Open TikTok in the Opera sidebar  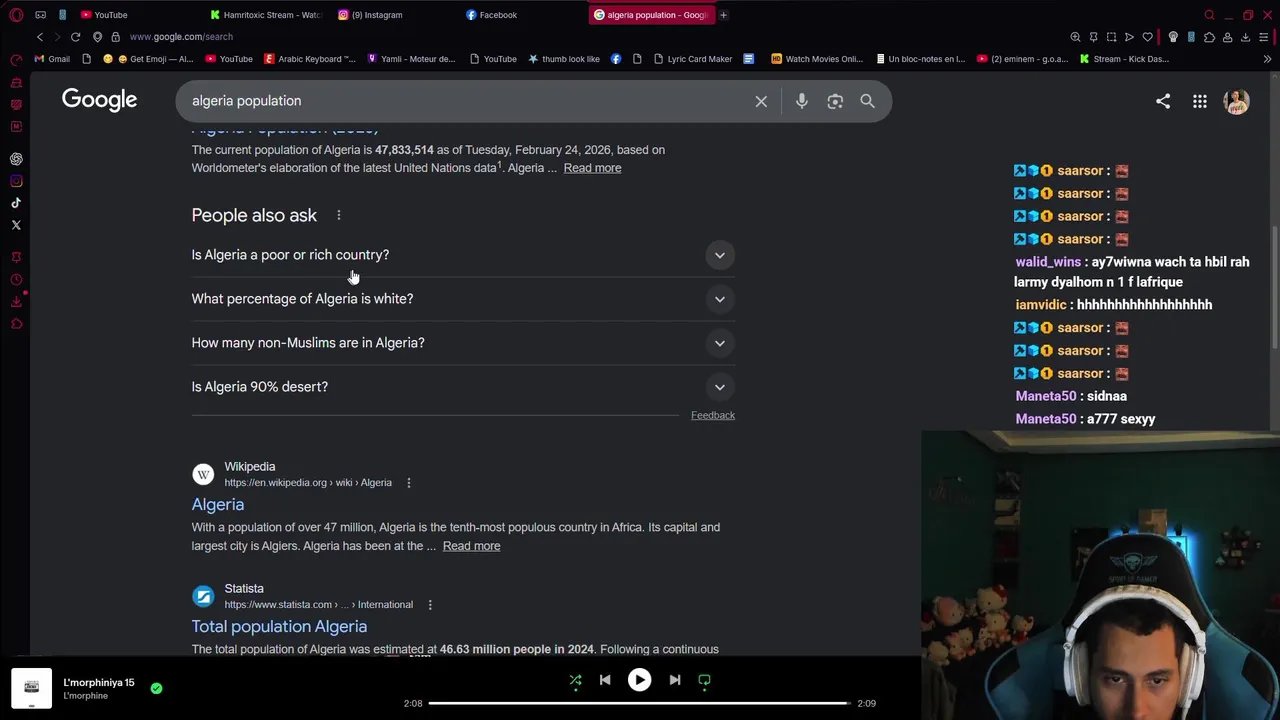coord(16,203)
